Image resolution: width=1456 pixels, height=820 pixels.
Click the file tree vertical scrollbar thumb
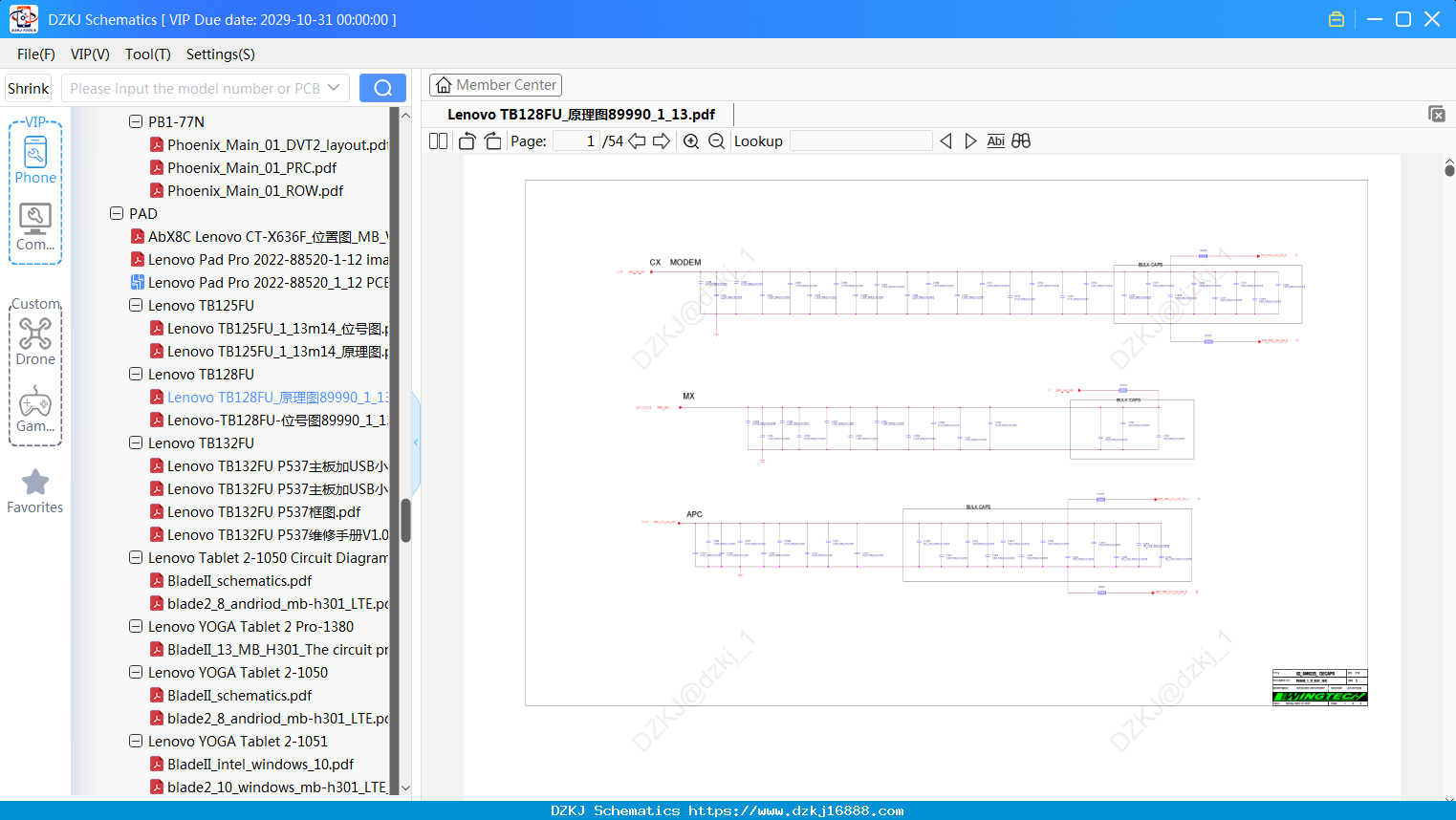coord(405,520)
